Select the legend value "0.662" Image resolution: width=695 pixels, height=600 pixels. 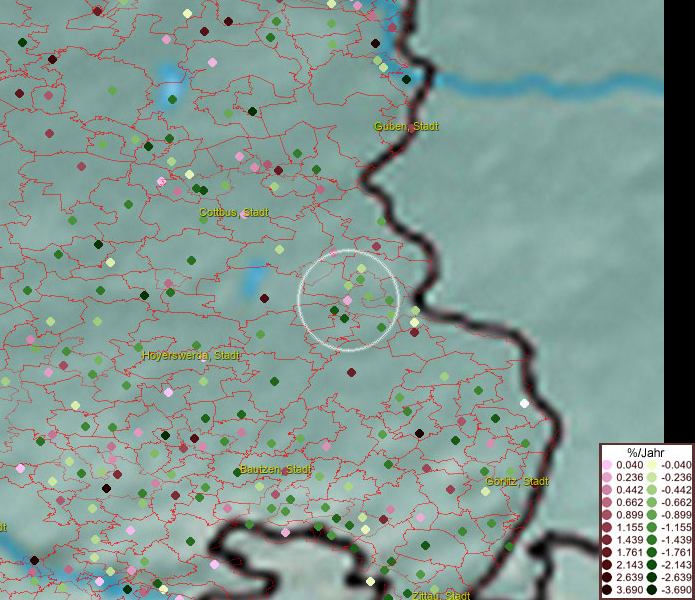tap(629, 503)
